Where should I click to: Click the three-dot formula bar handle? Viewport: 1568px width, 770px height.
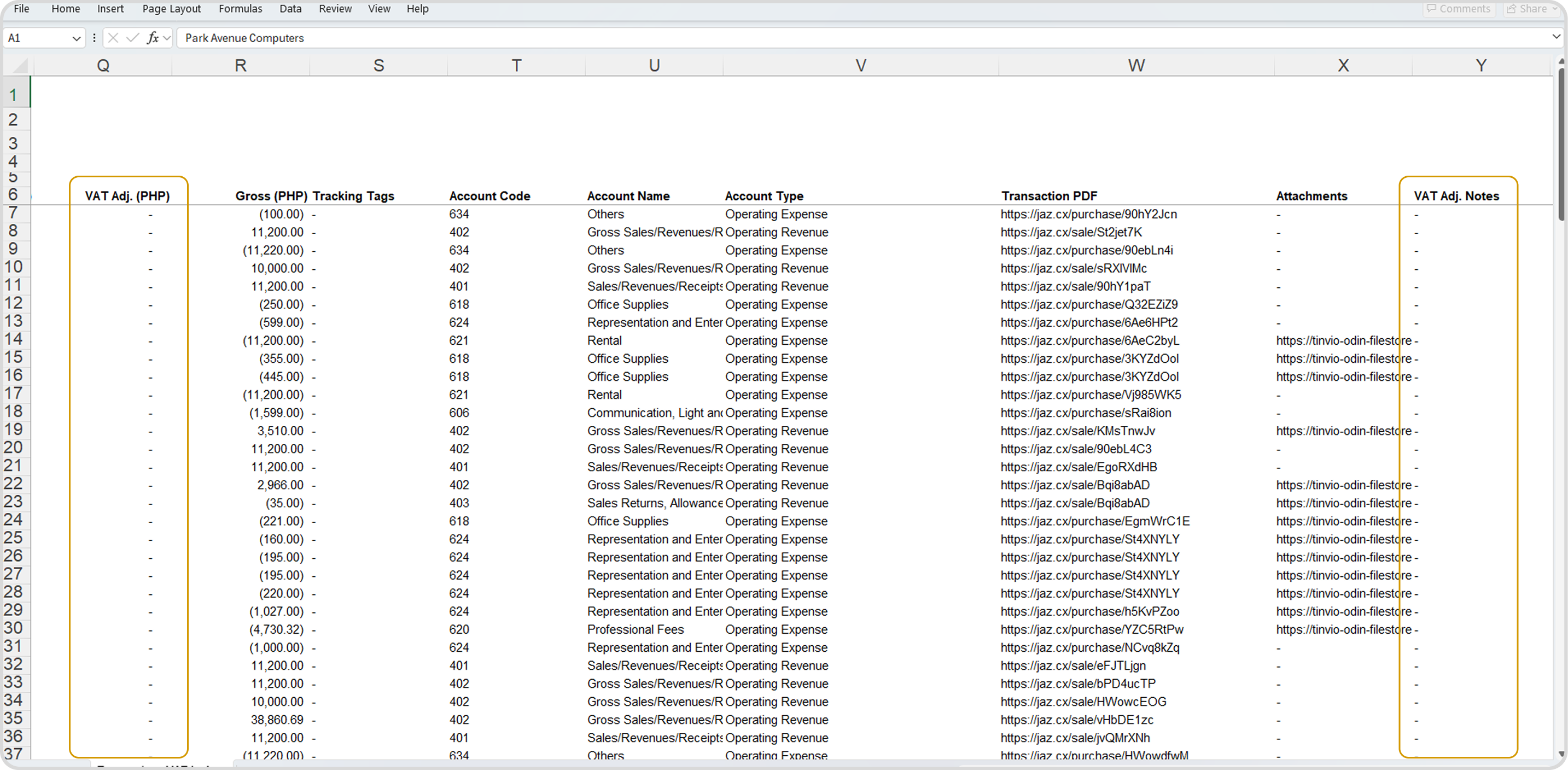[95, 38]
